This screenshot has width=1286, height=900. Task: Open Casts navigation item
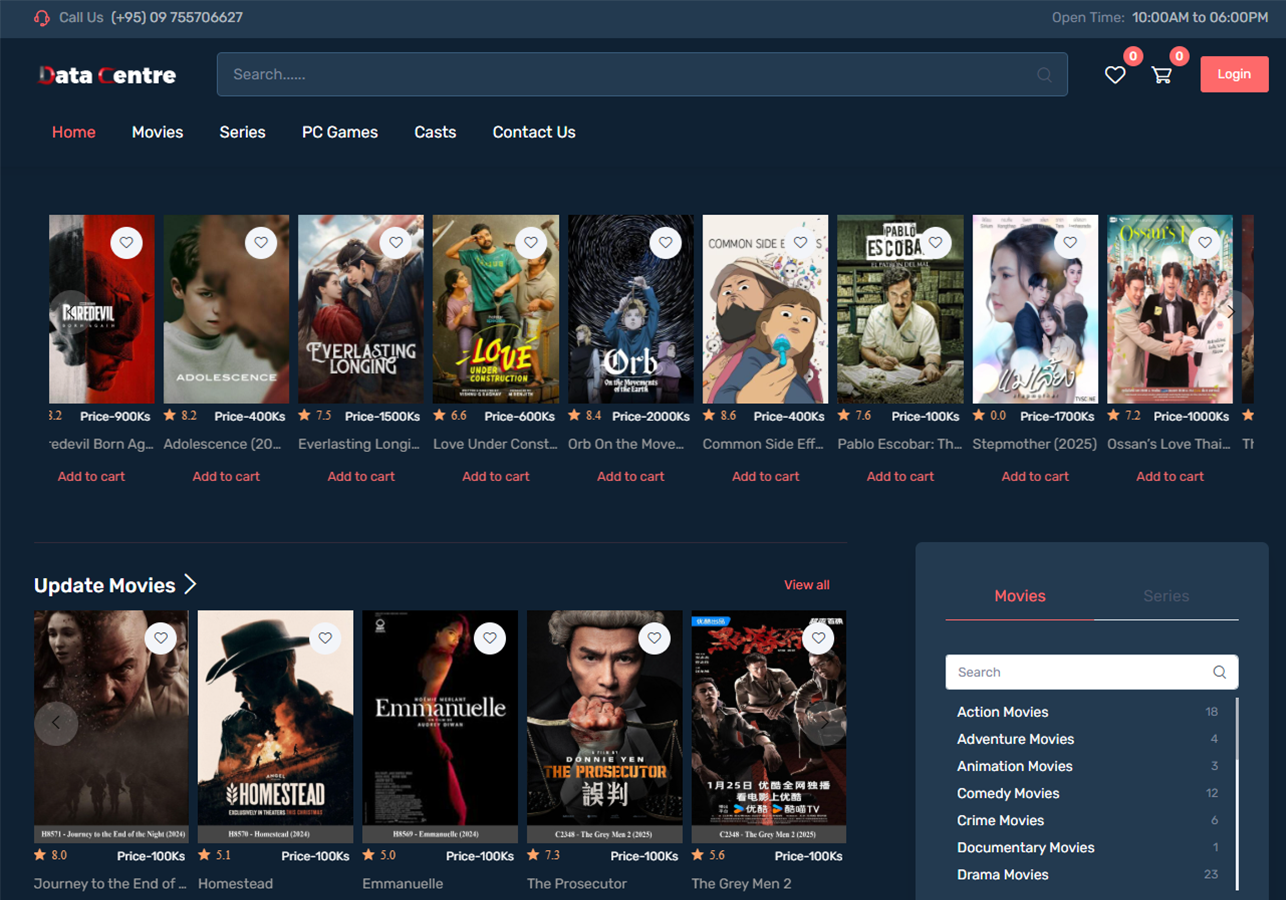click(x=435, y=132)
